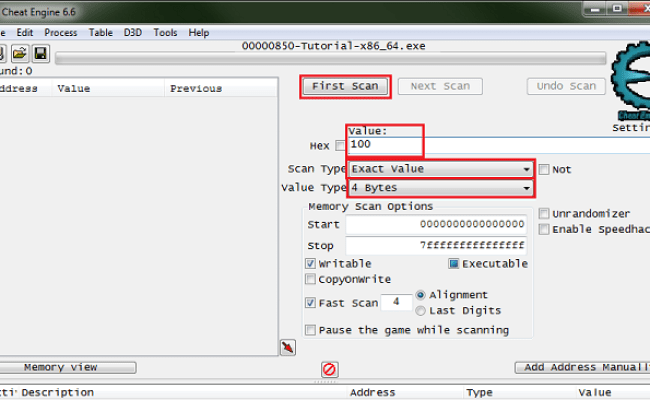Open the Edit menu
The width and height of the screenshot is (650, 400).
(x=24, y=32)
